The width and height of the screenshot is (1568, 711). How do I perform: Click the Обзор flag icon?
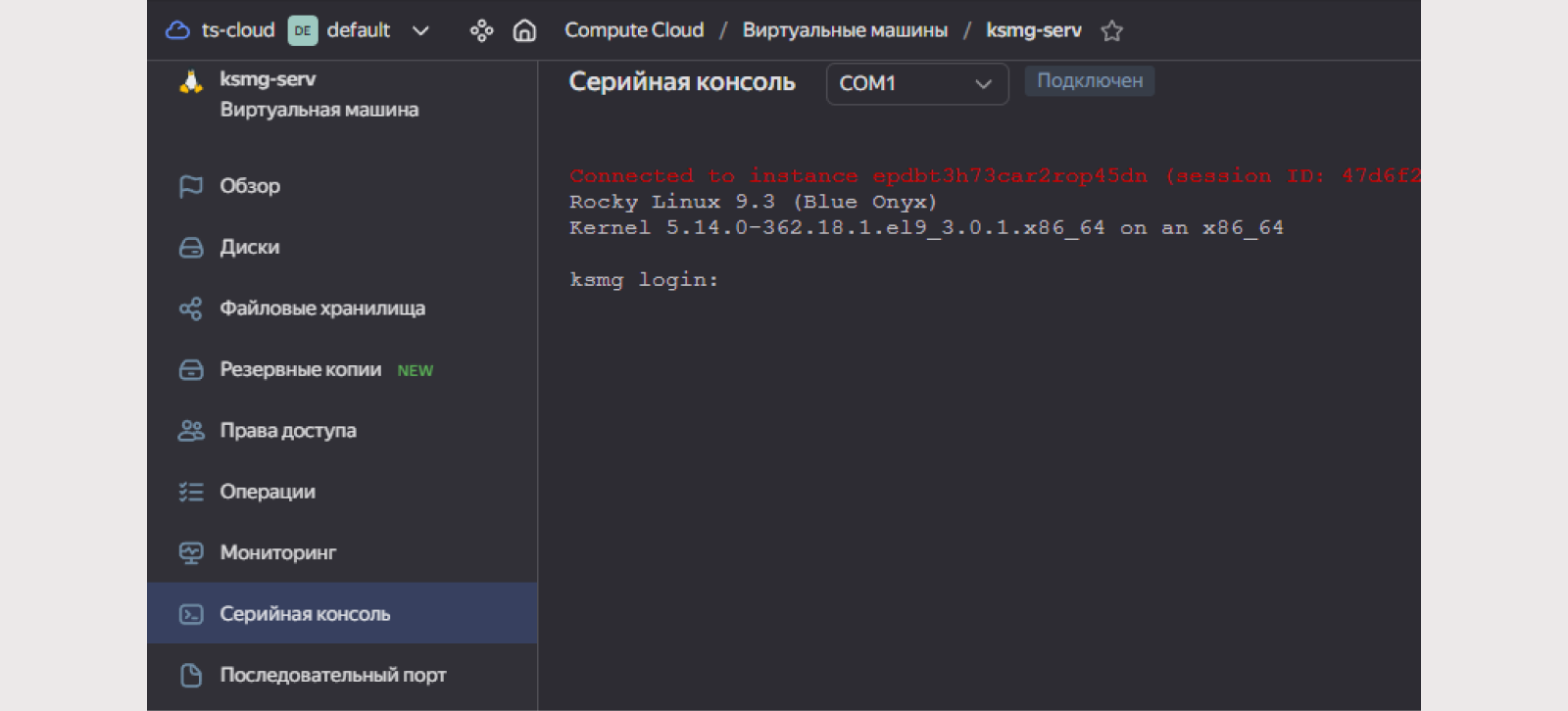(191, 186)
